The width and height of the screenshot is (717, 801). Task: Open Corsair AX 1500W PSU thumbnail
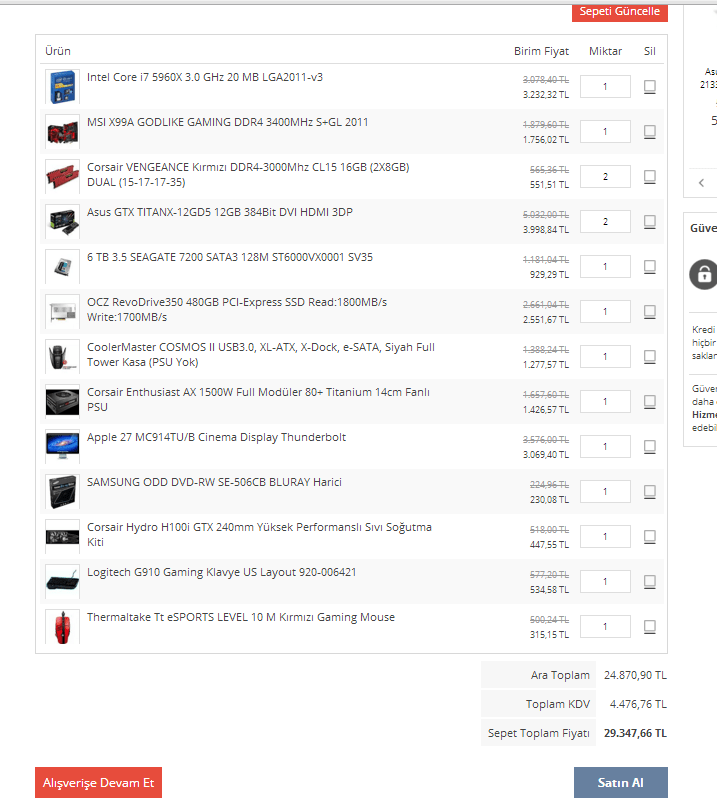(x=62, y=401)
